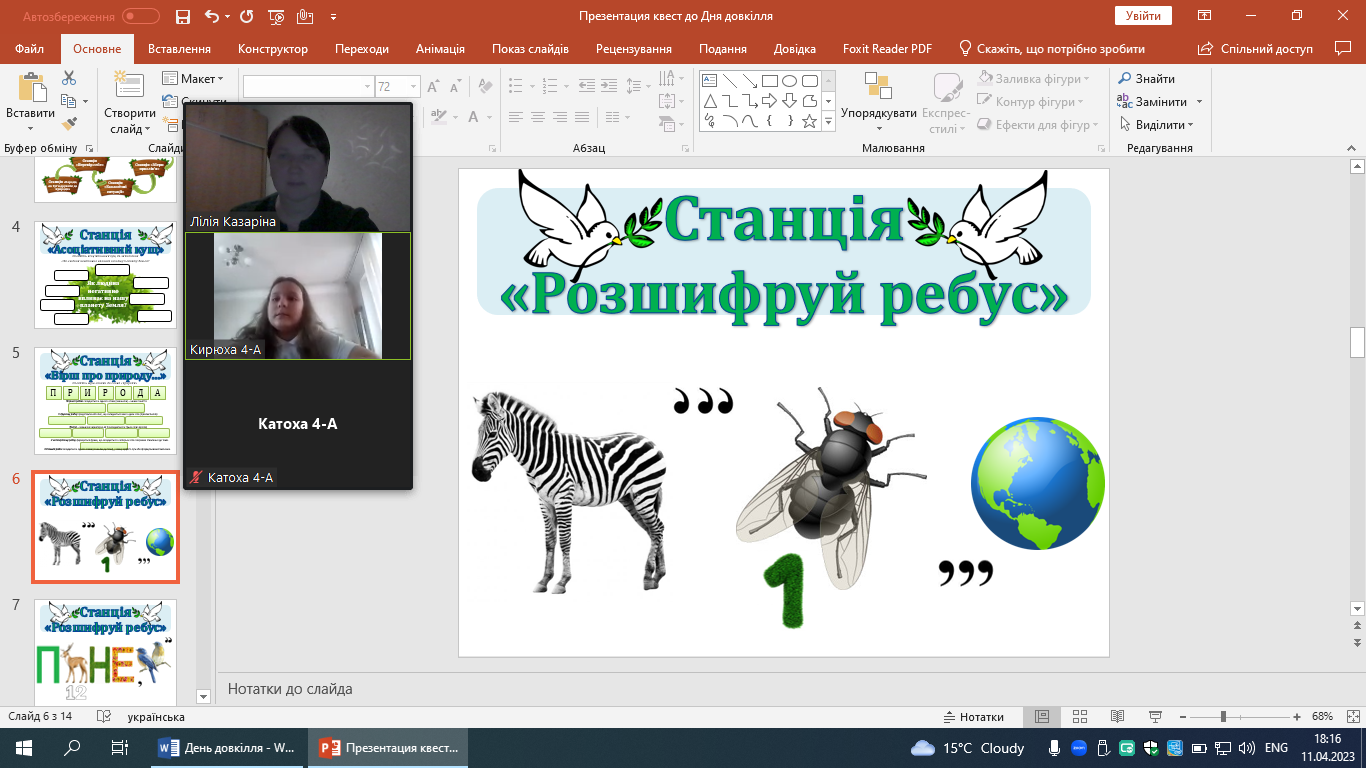Switch to the Анімація tab
The height and width of the screenshot is (768, 1366).
pyautogui.click(x=440, y=49)
